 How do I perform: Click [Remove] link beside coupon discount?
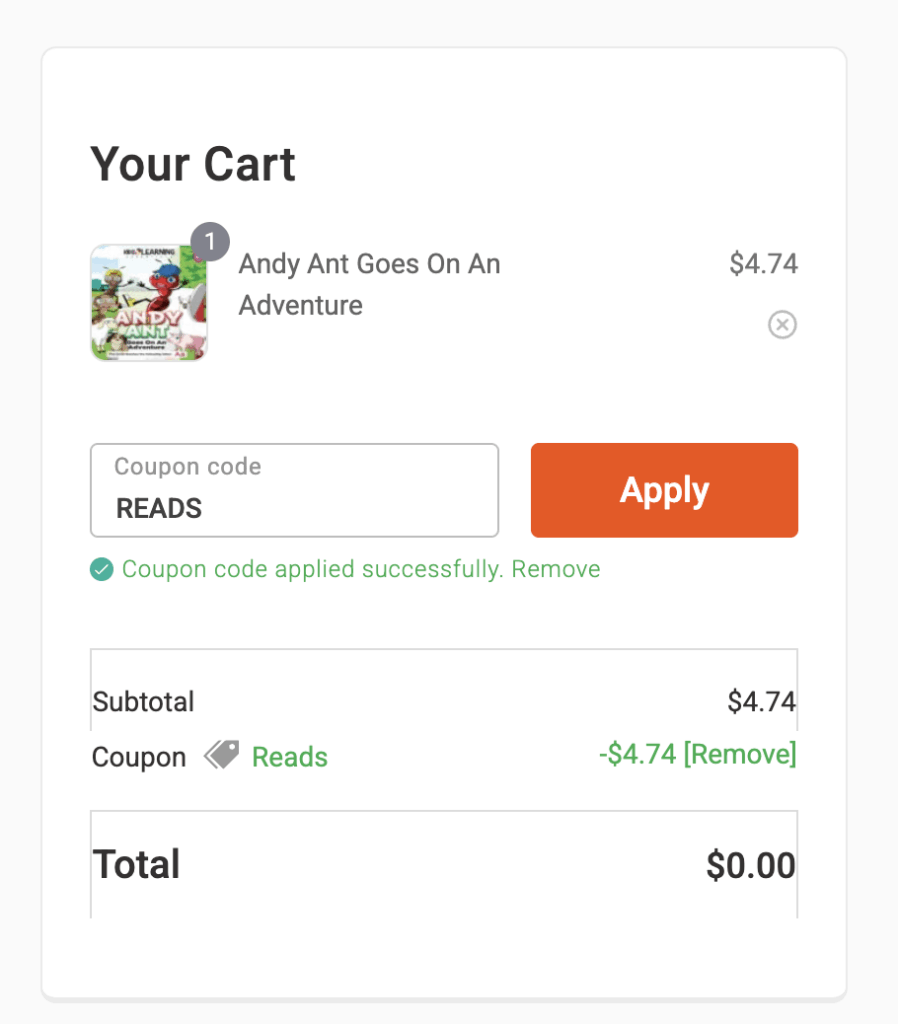740,754
